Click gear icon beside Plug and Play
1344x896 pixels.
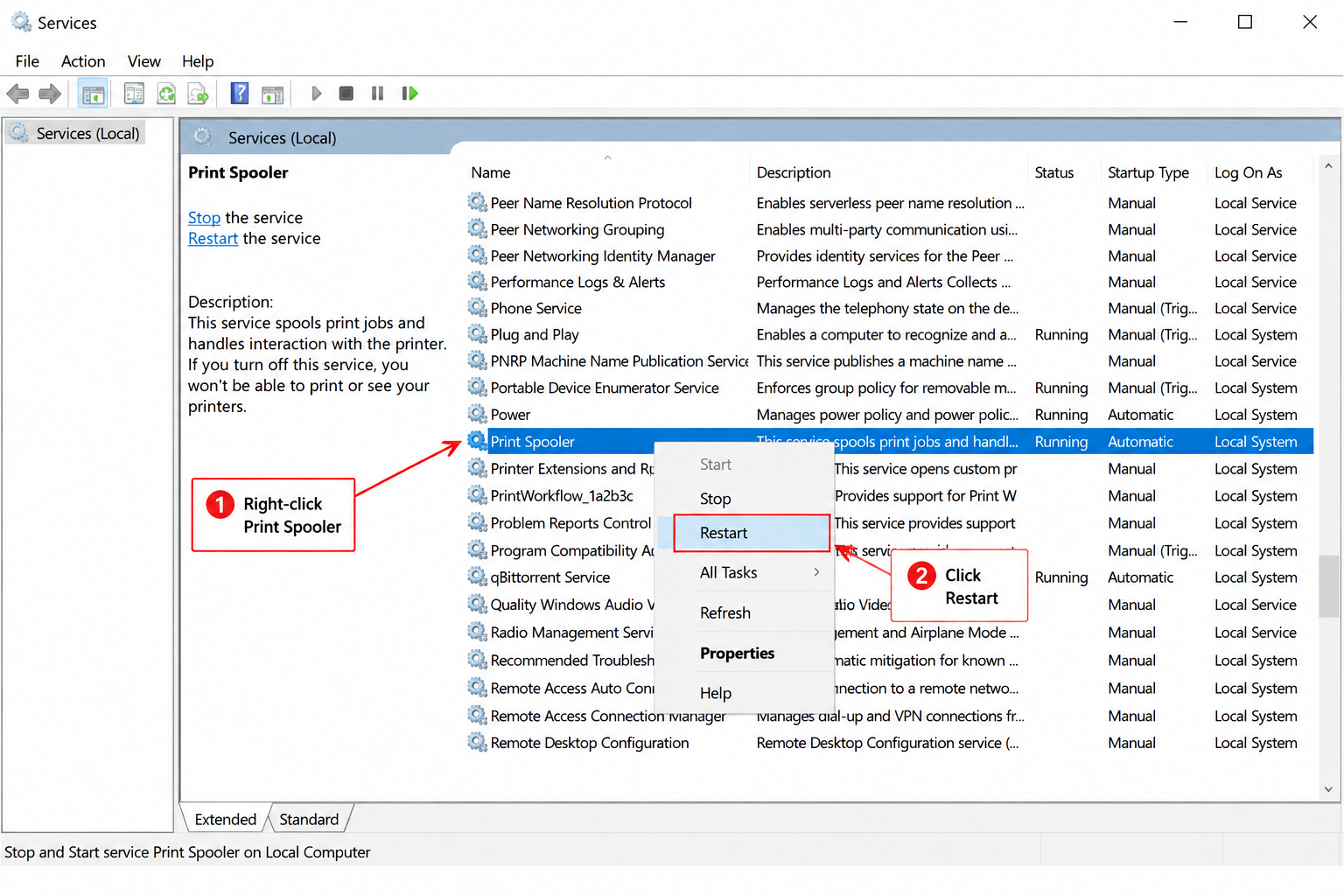(x=477, y=333)
